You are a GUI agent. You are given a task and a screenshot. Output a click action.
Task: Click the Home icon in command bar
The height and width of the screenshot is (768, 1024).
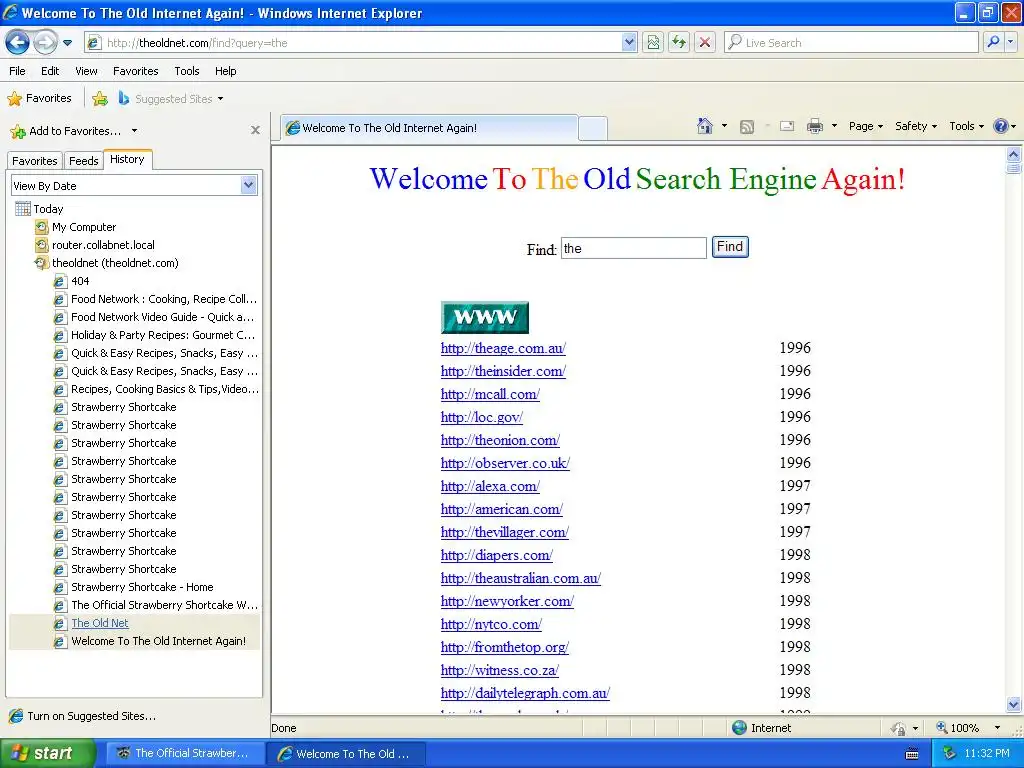[x=705, y=126]
